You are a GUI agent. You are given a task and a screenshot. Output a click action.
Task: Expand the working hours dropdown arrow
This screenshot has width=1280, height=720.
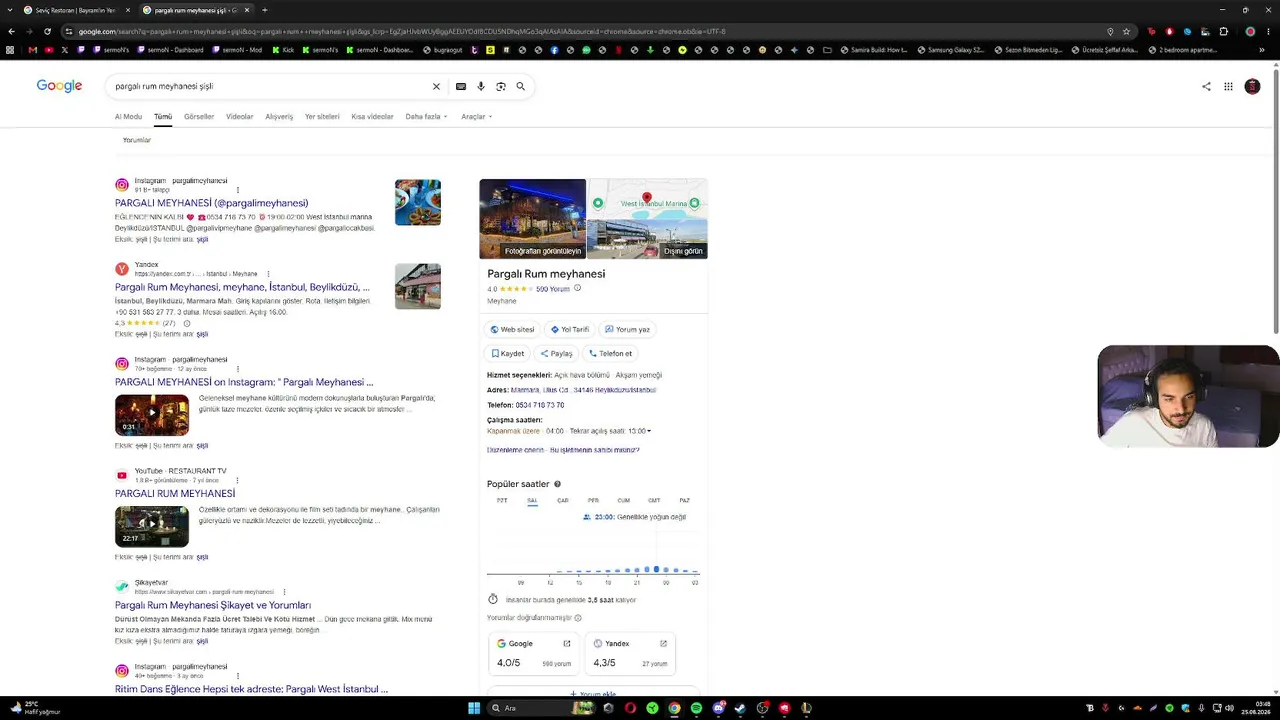pos(649,431)
